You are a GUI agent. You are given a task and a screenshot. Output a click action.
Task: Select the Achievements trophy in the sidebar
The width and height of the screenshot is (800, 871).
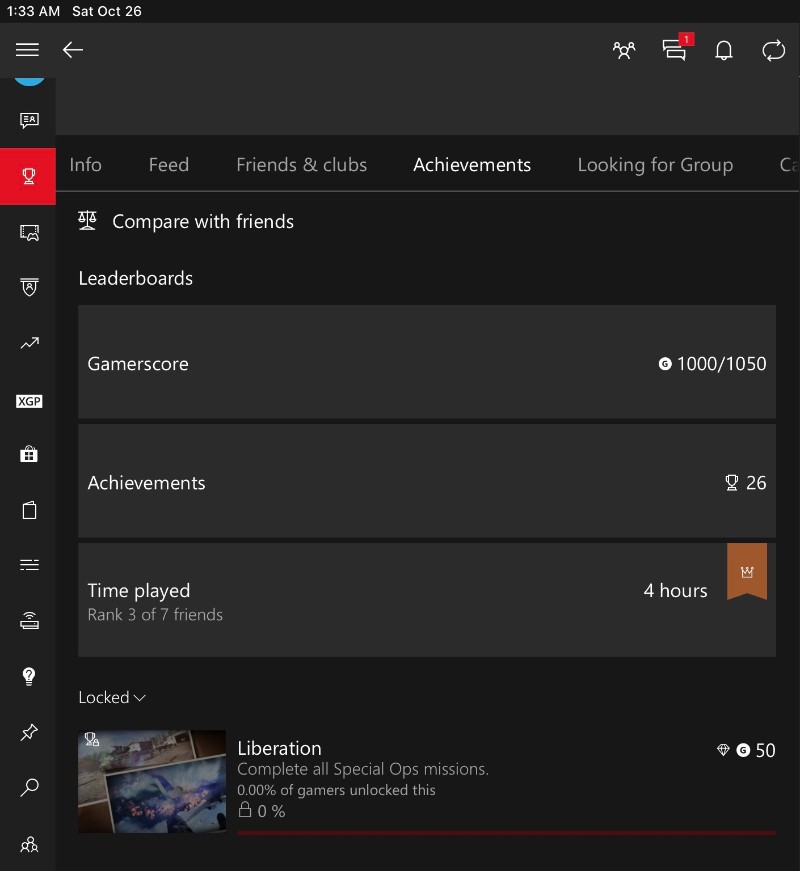[x=28, y=177]
